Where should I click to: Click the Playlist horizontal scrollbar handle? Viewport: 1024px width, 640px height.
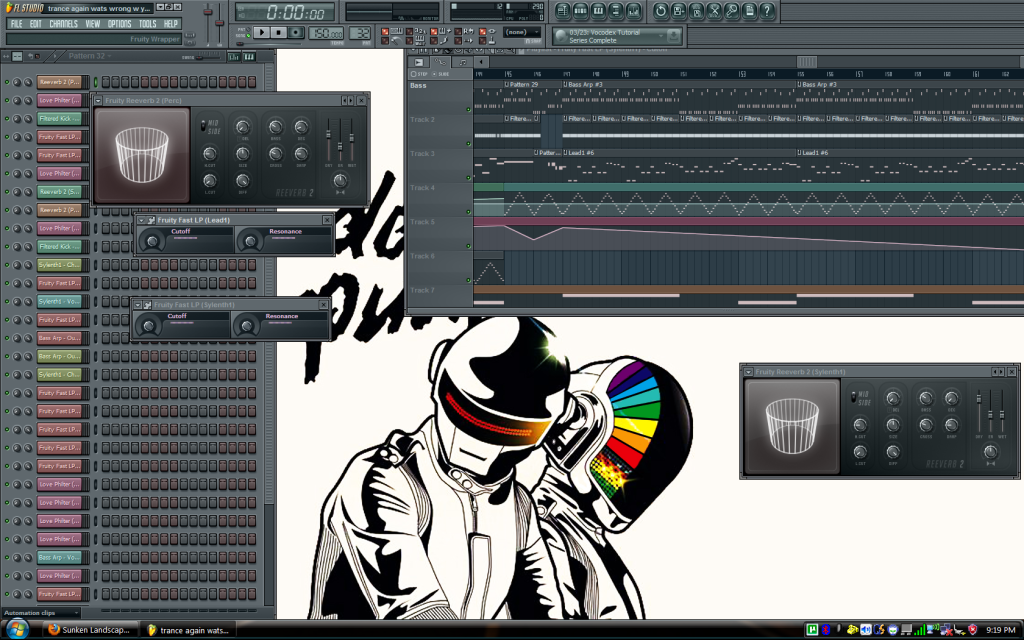pyautogui.click(x=807, y=62)
